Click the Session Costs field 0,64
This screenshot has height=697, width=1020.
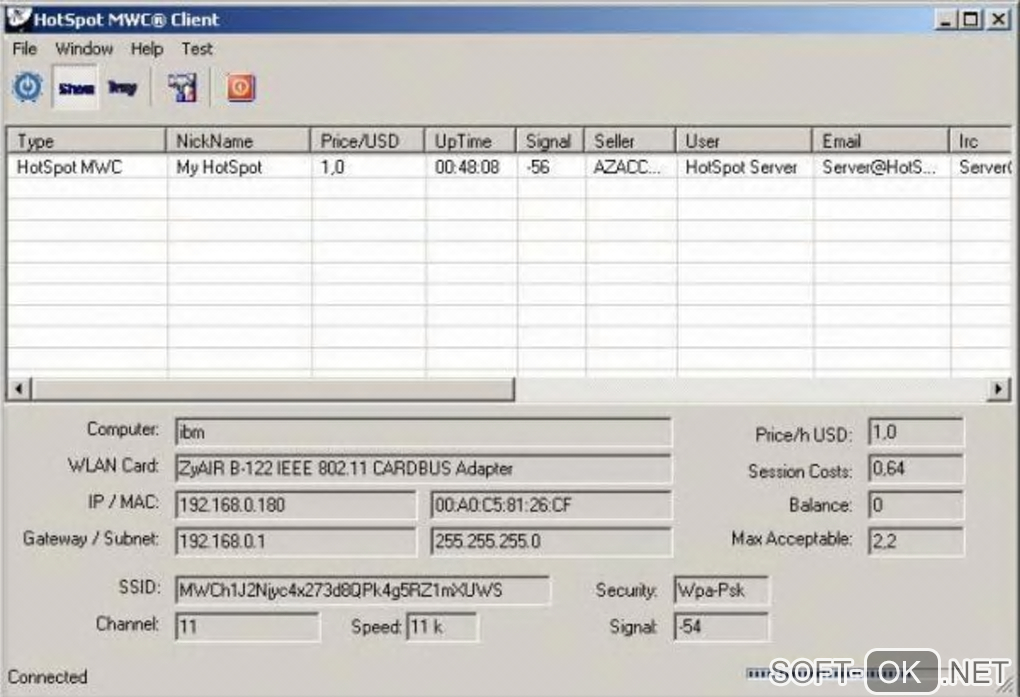(916, 469)
